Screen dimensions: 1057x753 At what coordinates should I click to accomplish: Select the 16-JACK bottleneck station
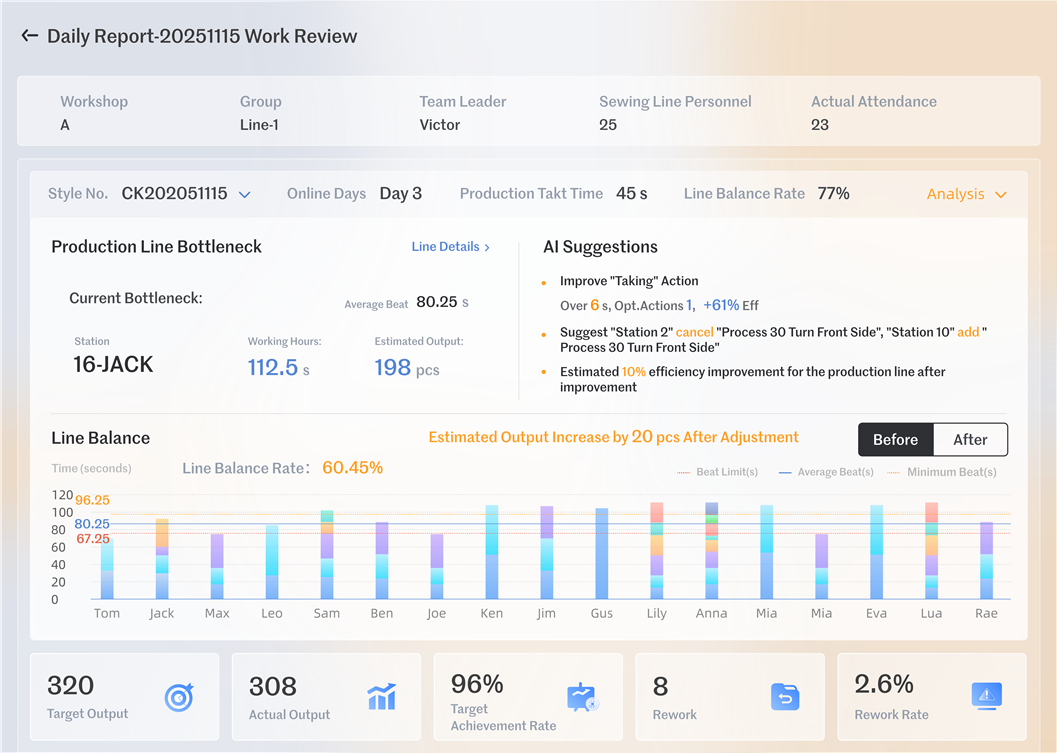pos(113,365)
